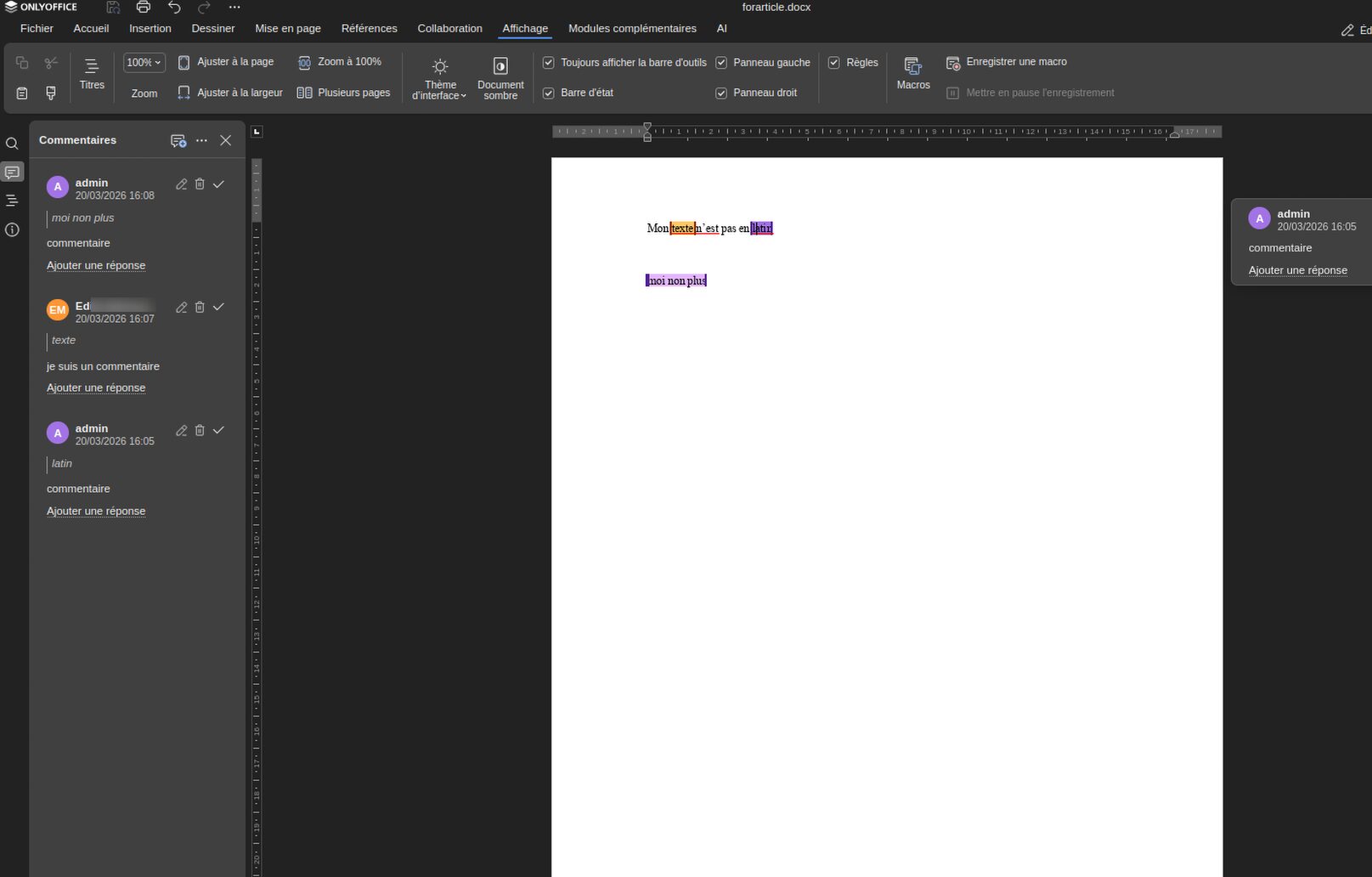Delete the admin comment dated 16:08
Screen dimensions: 1372x877
tap(200, 184)
